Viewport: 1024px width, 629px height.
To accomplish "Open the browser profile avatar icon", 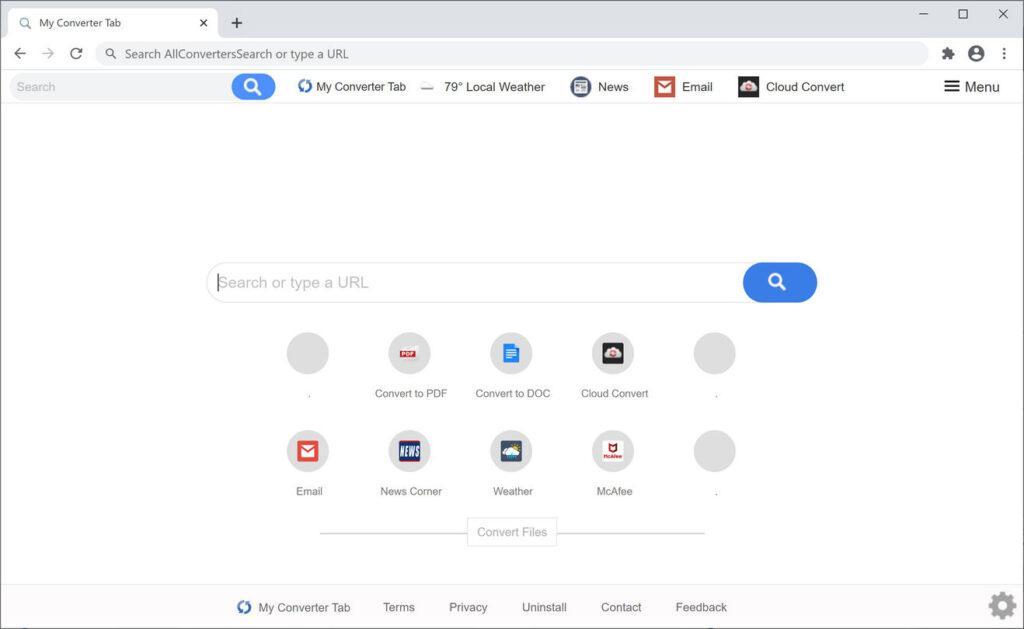I will click(976, 54).
